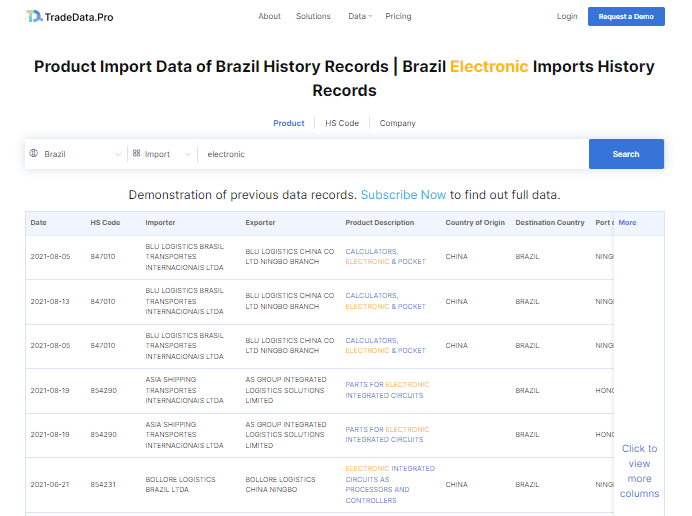Screen dimensions: 692x516
Task: Click BLU LOGISTICS CHINA exporter in 2021-08-13 row
Action: [290, 301]
